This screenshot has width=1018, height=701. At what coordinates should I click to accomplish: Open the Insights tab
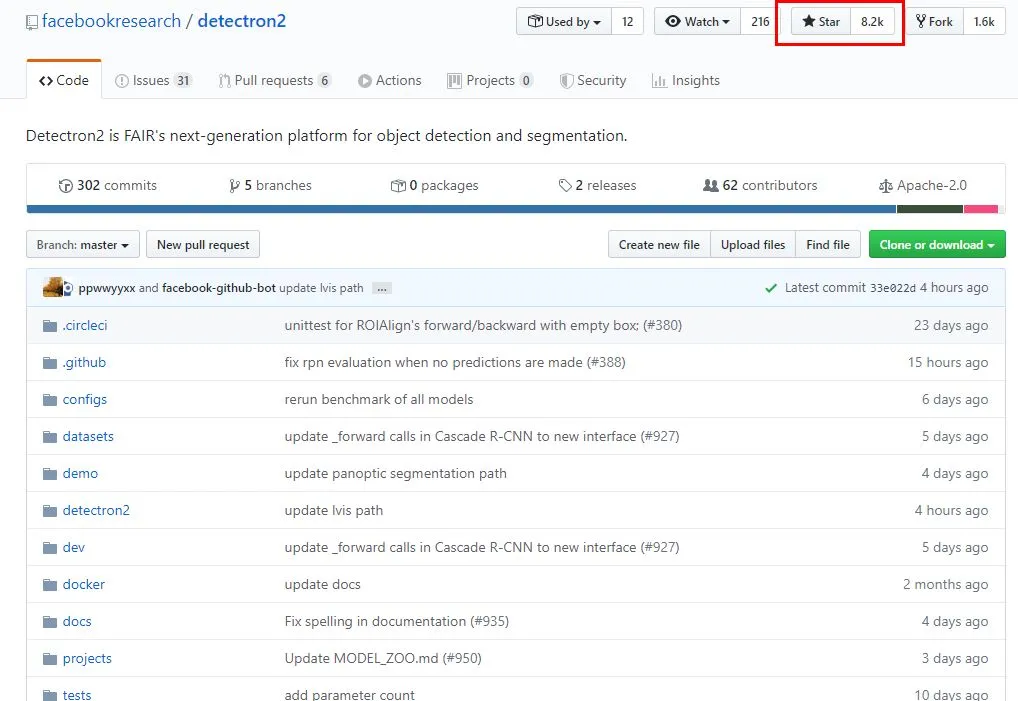point(685,81)
